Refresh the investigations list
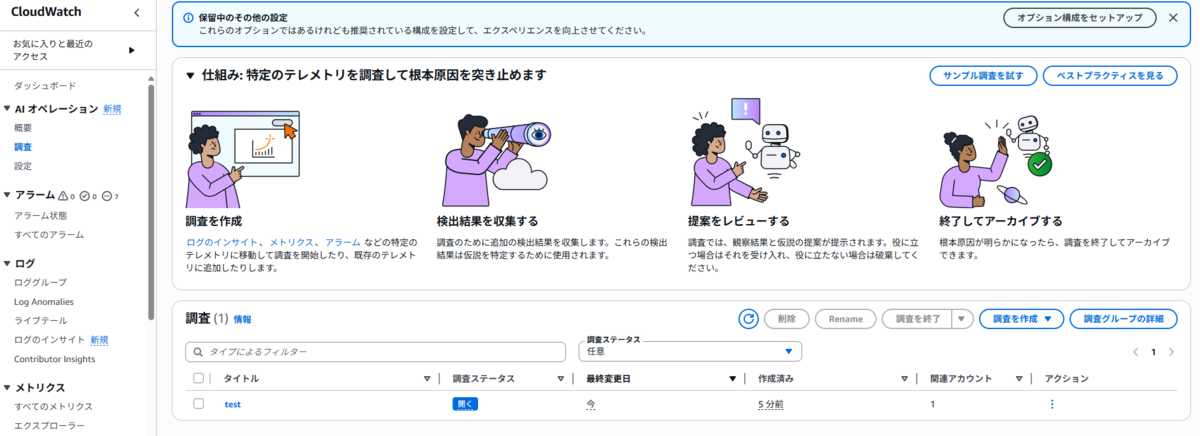1200x436 pixels. point(748,319)
